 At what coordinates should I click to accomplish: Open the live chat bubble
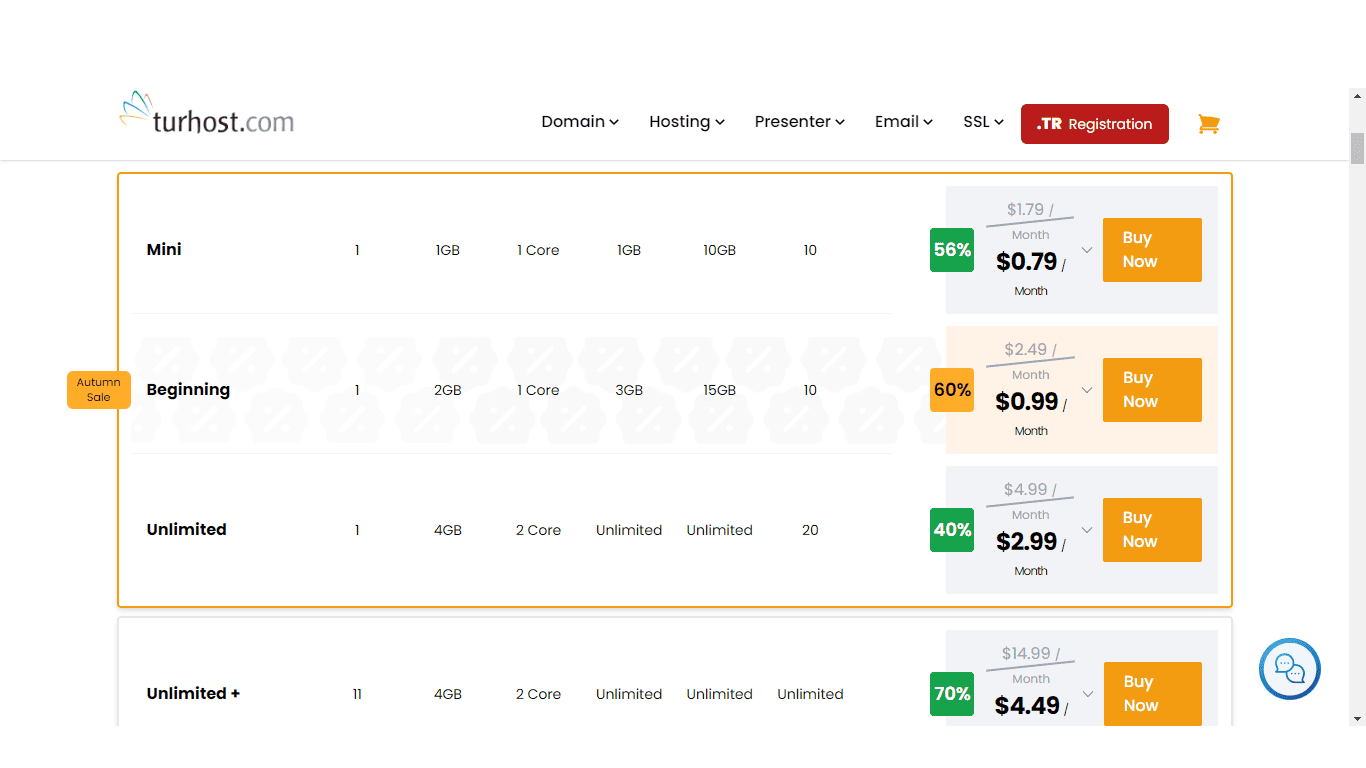coord(1290,669)
